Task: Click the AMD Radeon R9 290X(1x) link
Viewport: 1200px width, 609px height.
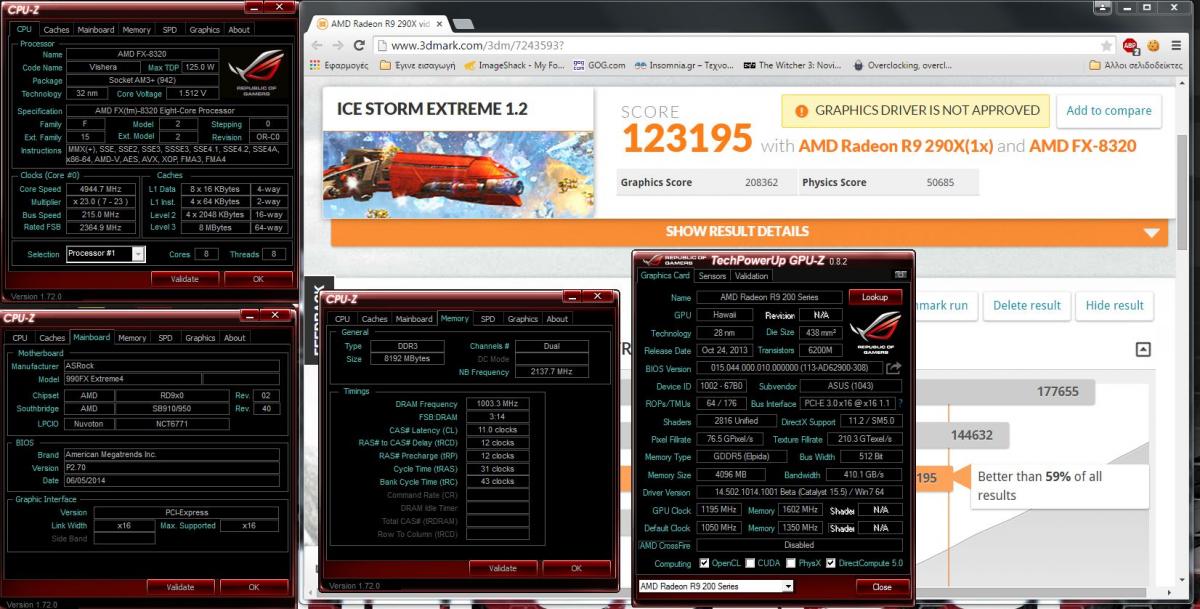Action: [896, 146]
